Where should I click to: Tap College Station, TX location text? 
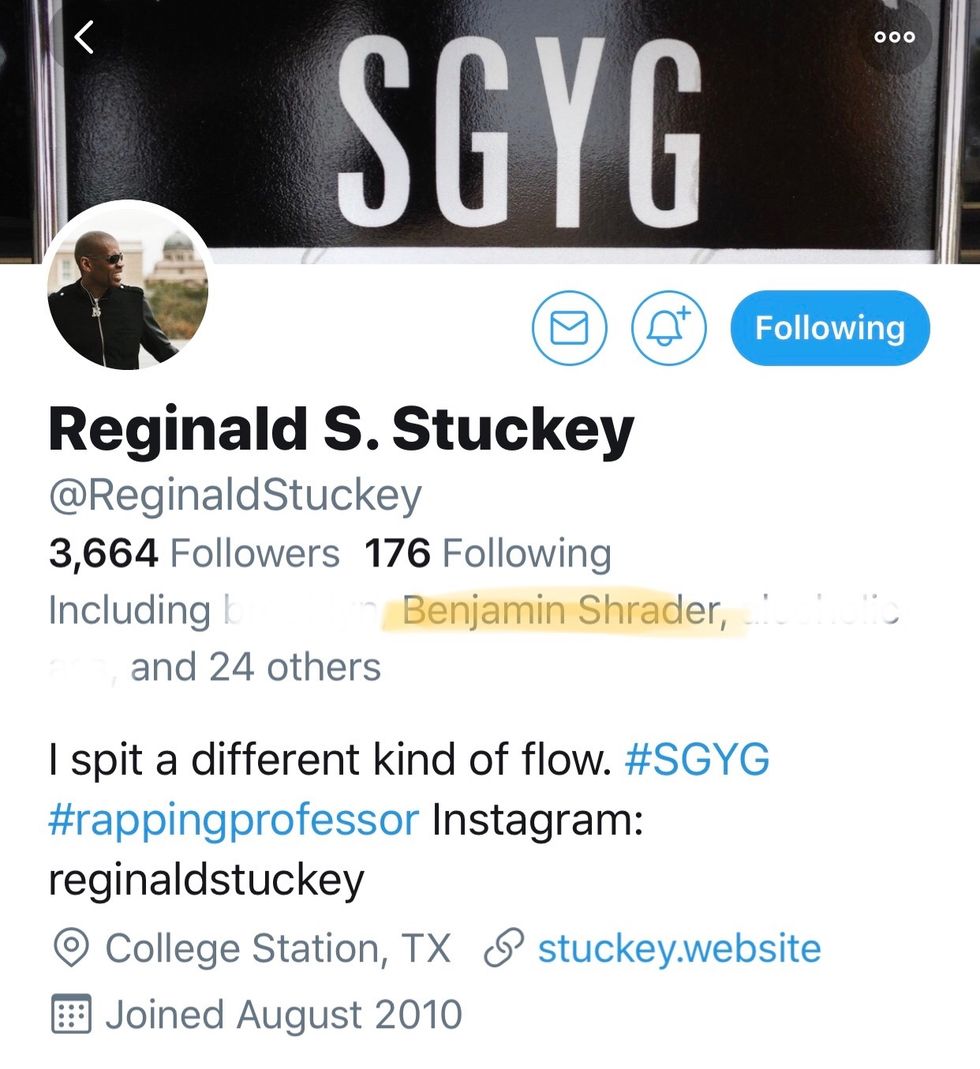278,948
